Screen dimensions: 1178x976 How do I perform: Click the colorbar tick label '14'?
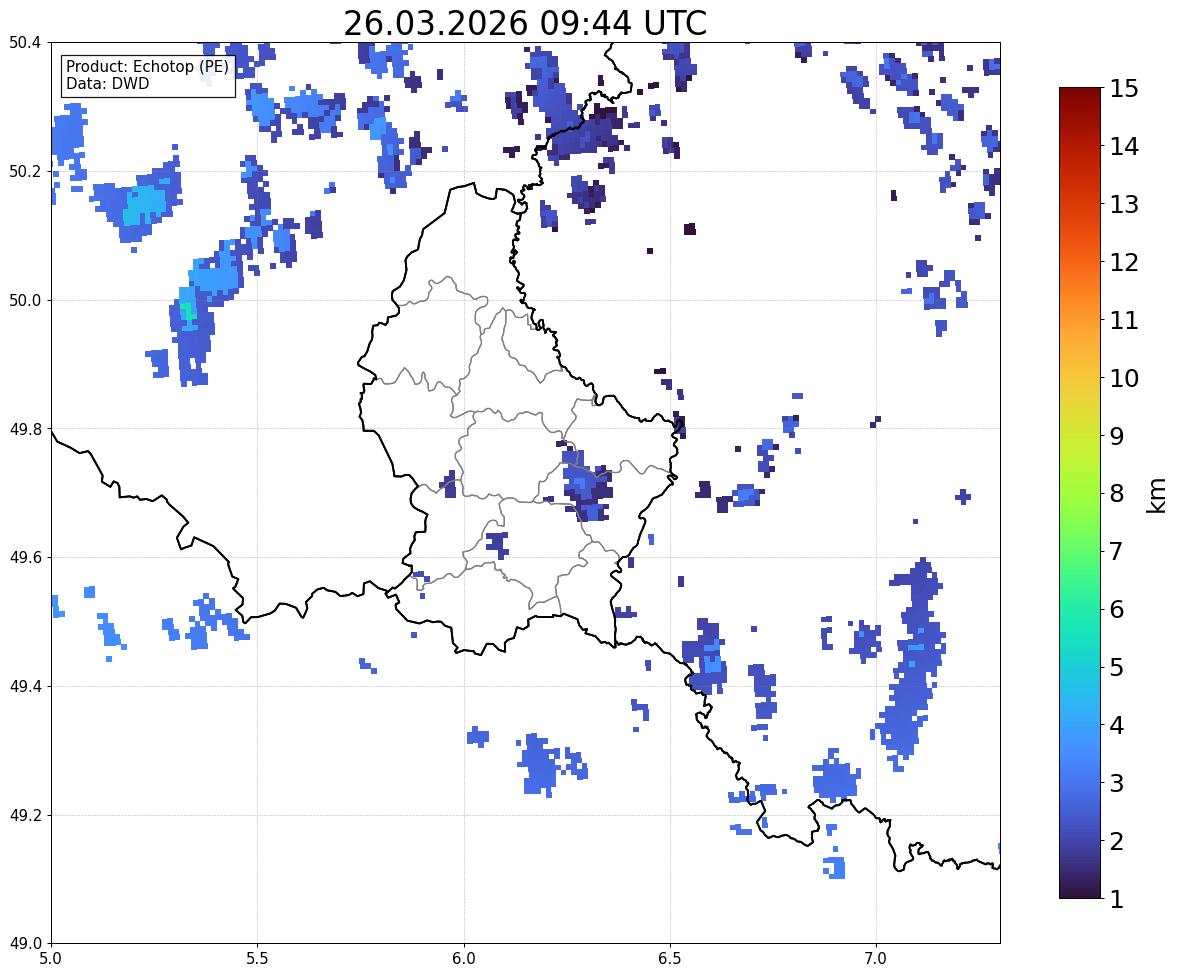pos(1124,147)
